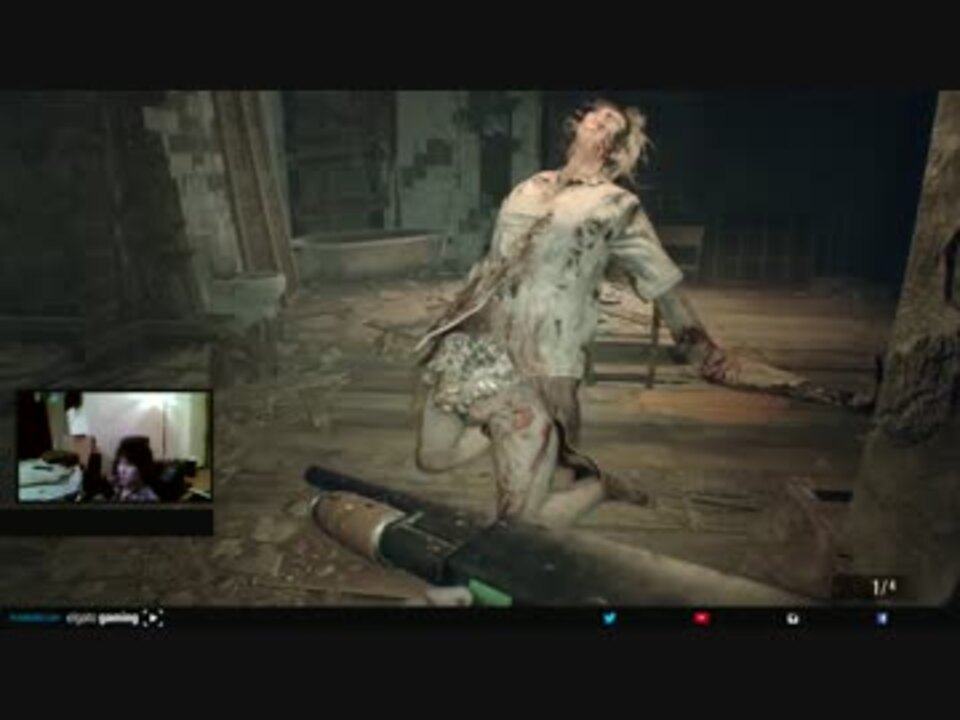
Task: Select the streamer webcam overlay
Action: tap(114, 446)
